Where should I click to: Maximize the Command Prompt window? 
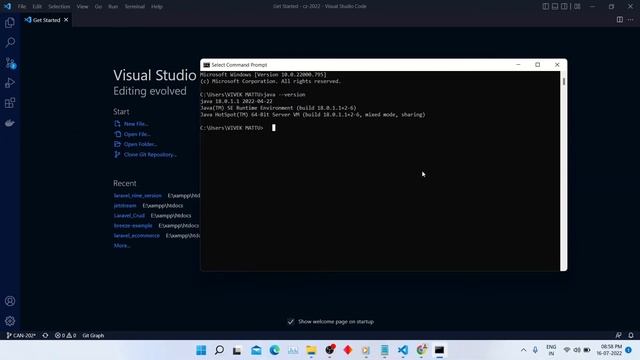538,64
